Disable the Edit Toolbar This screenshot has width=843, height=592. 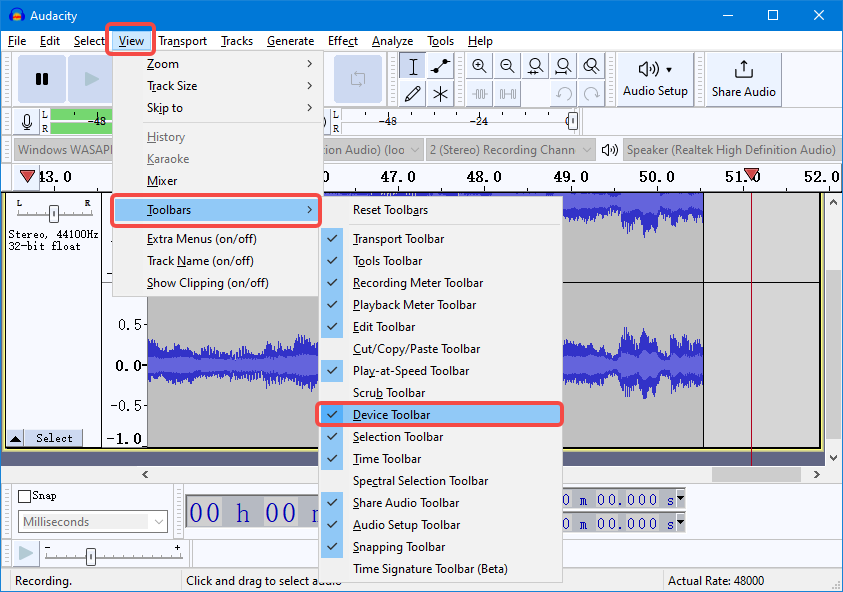tap(440, 327)
